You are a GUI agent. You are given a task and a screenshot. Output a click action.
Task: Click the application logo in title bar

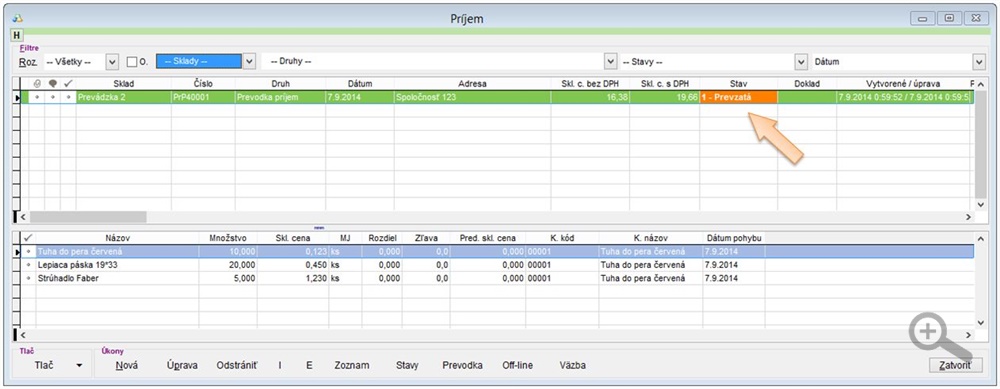(17, 18)
